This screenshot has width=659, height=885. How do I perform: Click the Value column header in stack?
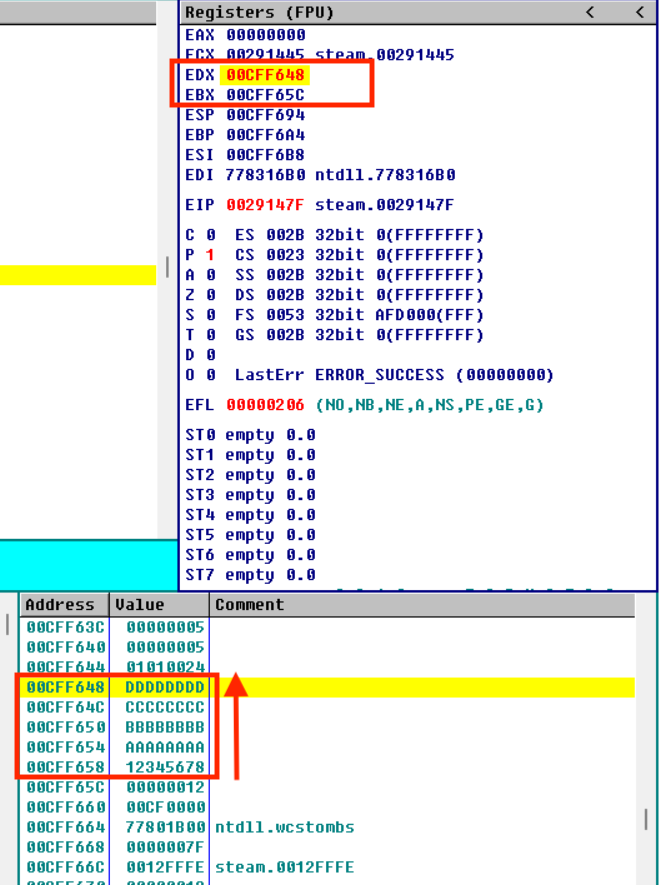[140, 605]
